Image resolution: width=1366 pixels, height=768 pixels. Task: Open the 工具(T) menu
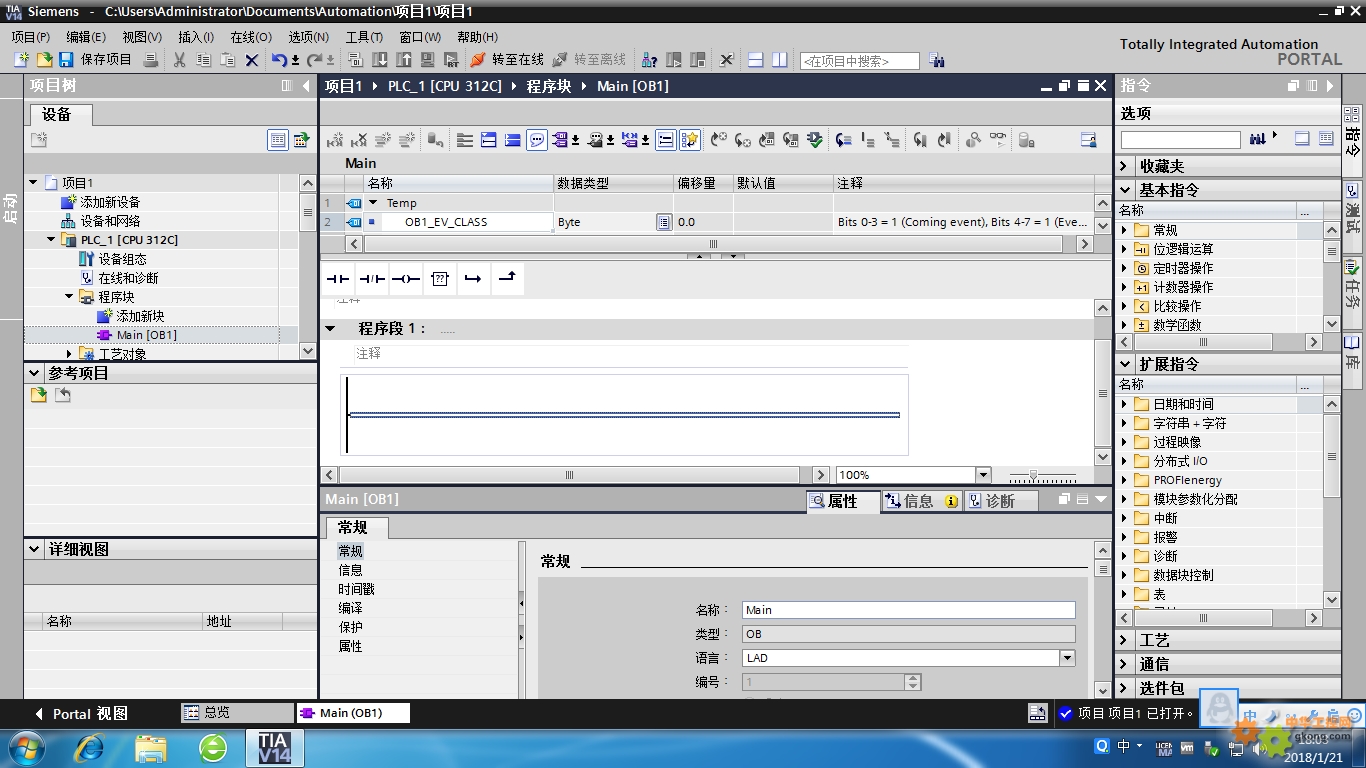point(365,37)
